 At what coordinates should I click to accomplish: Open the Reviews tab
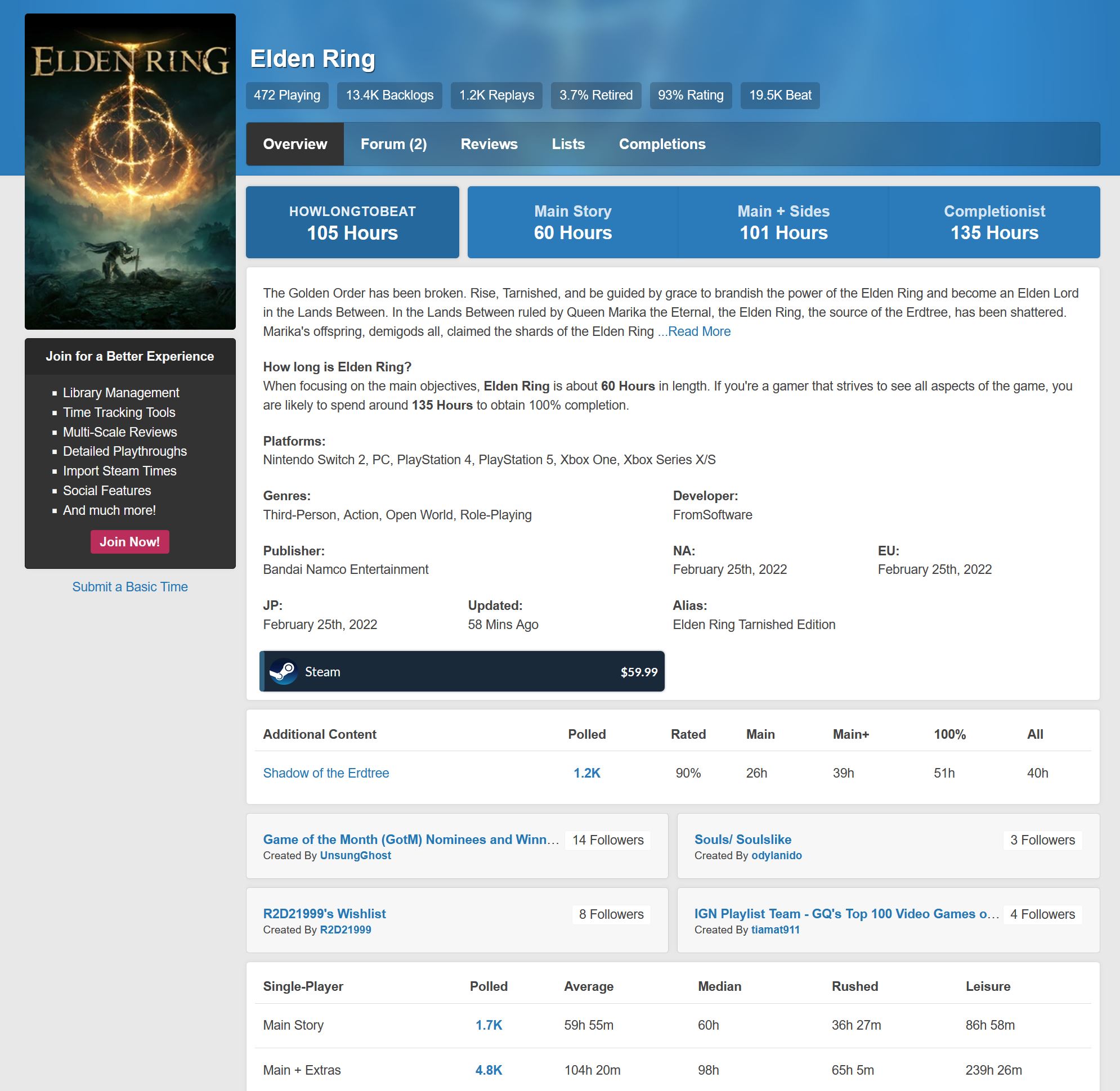click(x=489, y=144)
